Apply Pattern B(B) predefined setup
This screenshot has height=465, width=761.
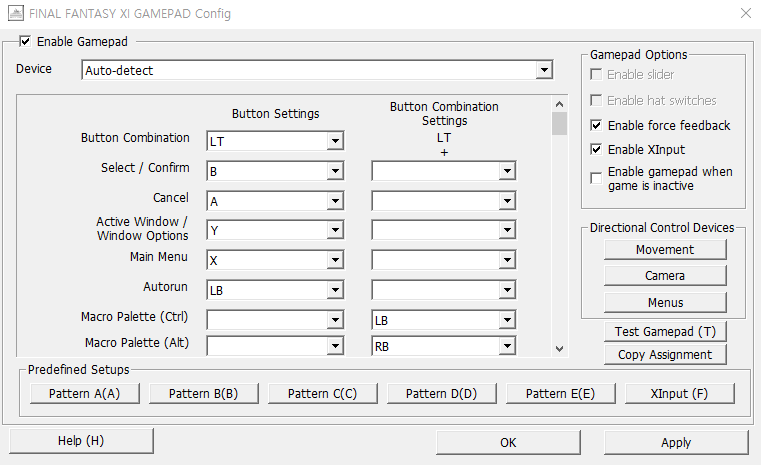click(203, 393)
